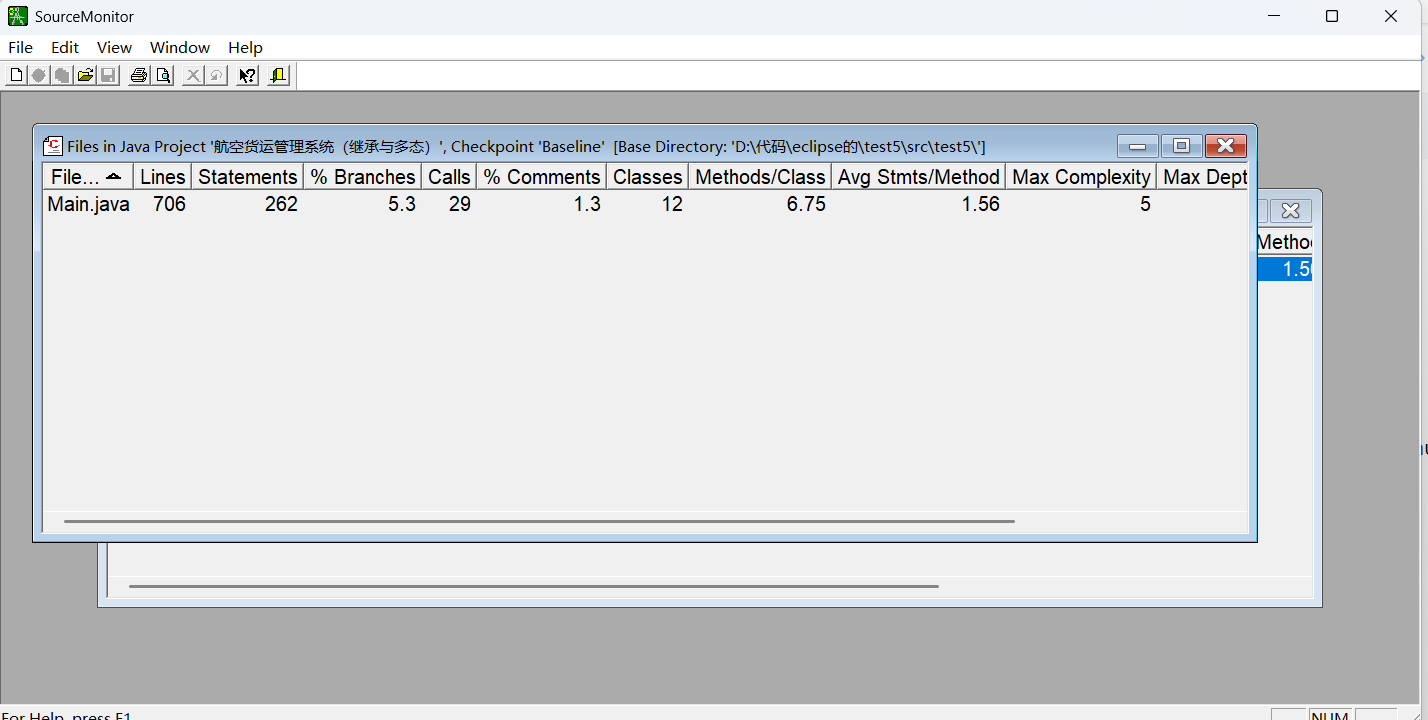The image size is (1428, 720).
Task: Click the Exit door toolbar icon
Action: click(x=278, y=75)
